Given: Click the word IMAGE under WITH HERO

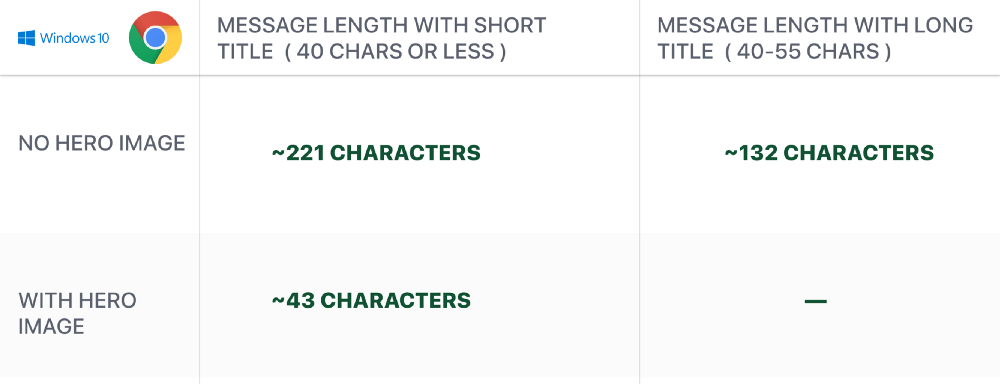Looking at the screenshot, I should (x=51, y=327).
